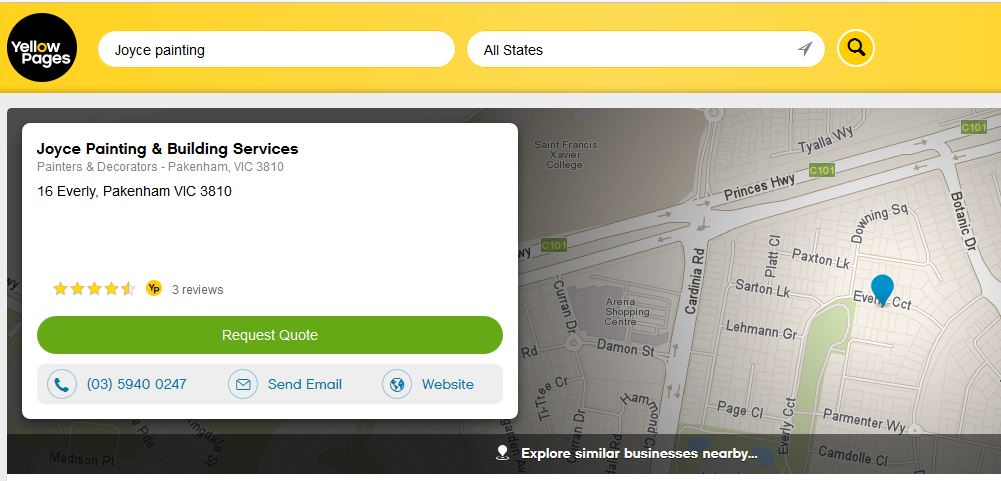Click the Princes Hwy map label

[x=760, y=187]
